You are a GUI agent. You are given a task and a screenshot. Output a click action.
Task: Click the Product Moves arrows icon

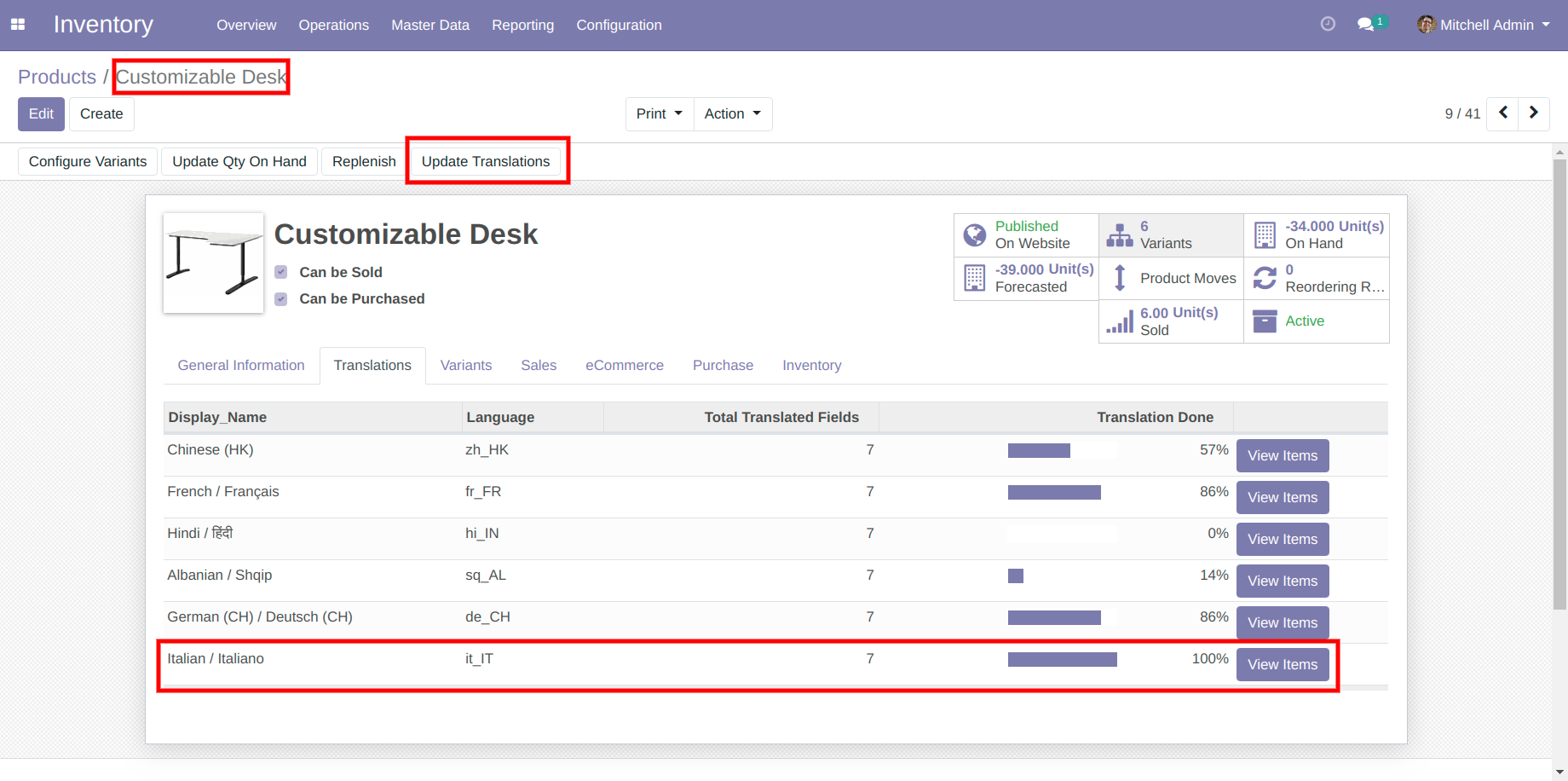tap(1120, 278)
